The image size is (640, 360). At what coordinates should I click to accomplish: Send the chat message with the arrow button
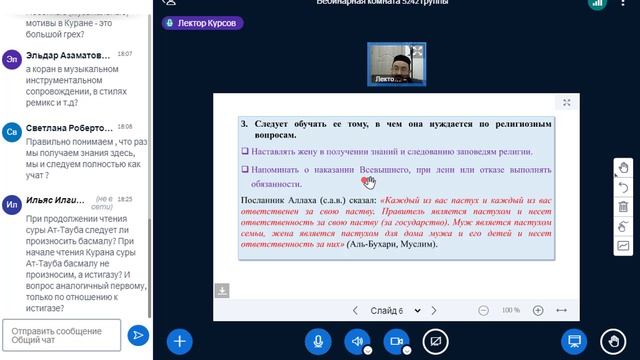(138, 335)
